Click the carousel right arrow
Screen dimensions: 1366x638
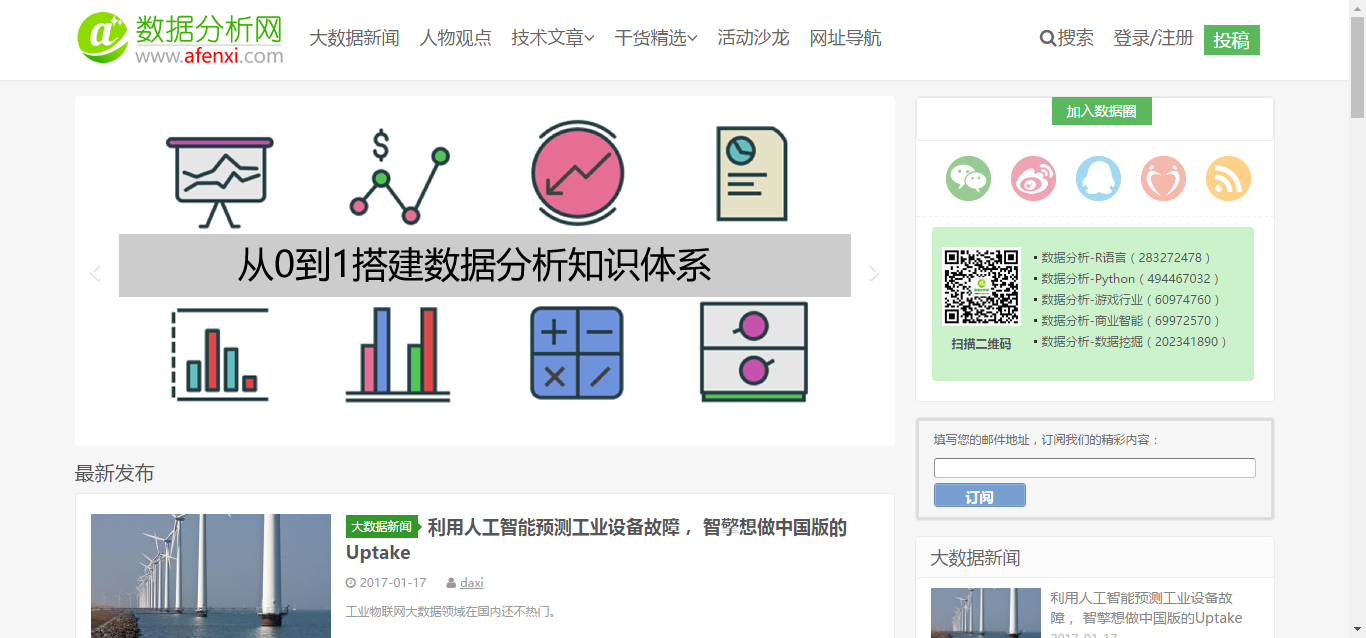873,271
